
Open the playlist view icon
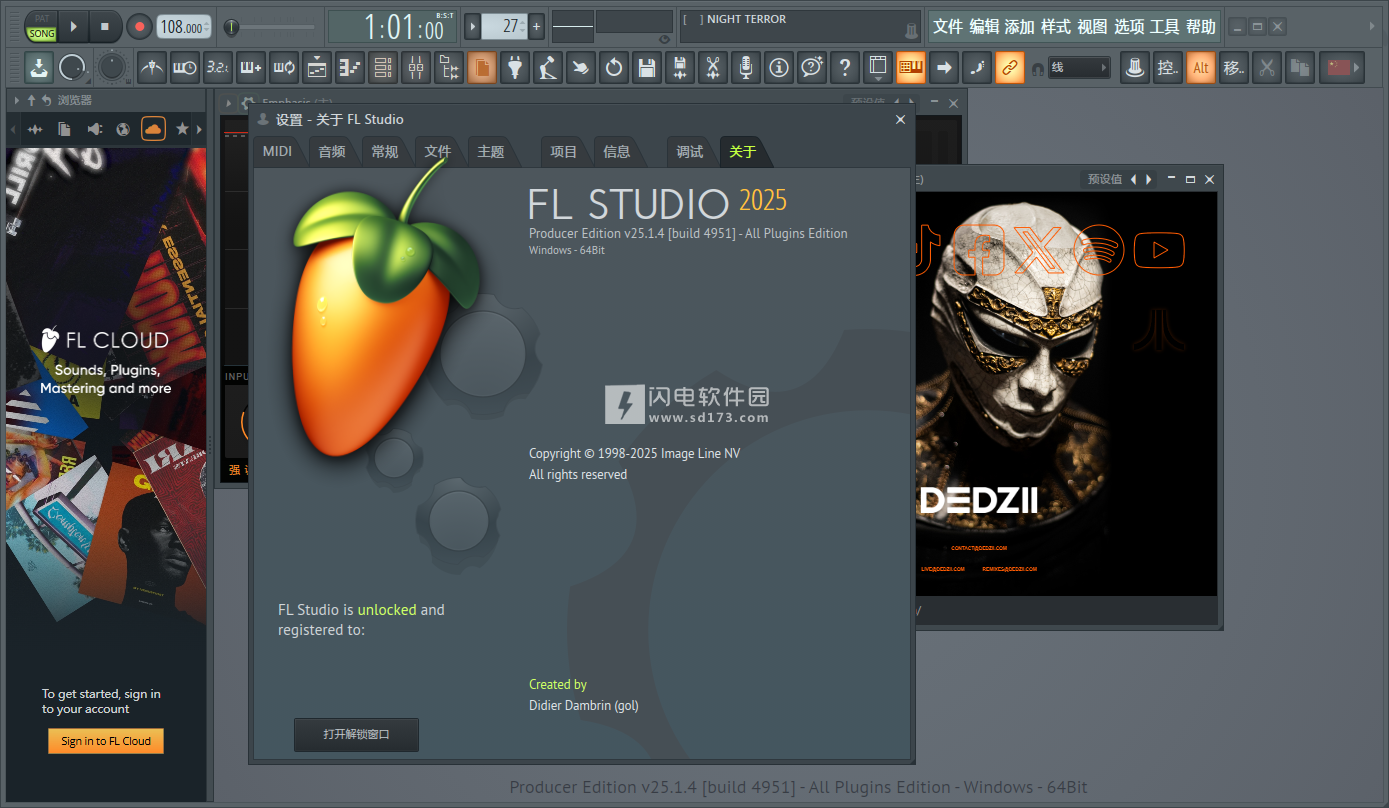click(317, 68)
